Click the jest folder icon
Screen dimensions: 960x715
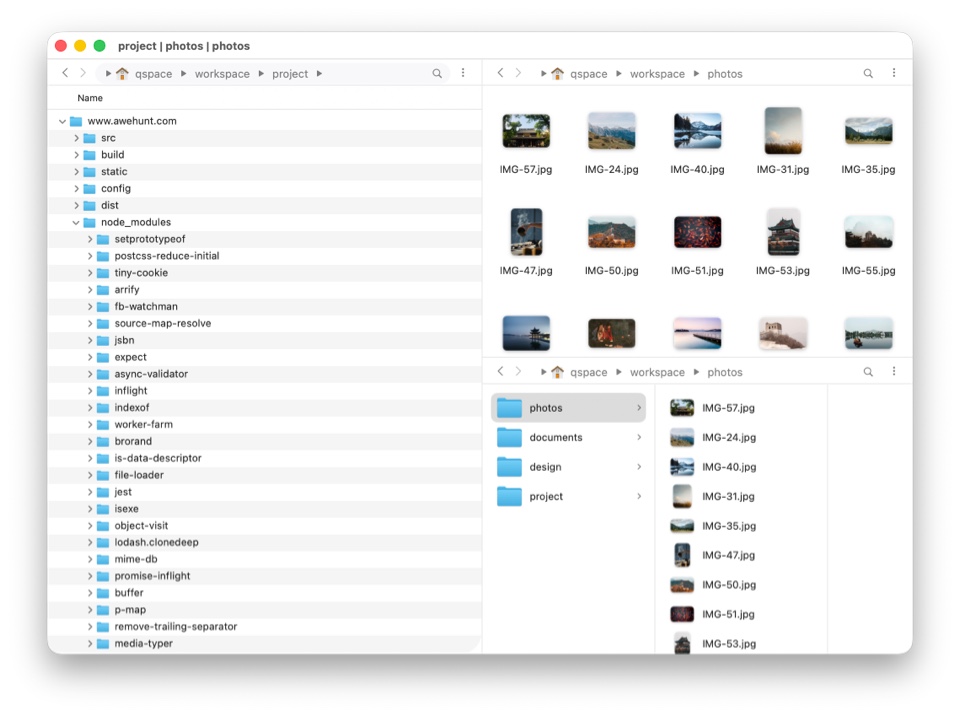click(x=103, y=492)
